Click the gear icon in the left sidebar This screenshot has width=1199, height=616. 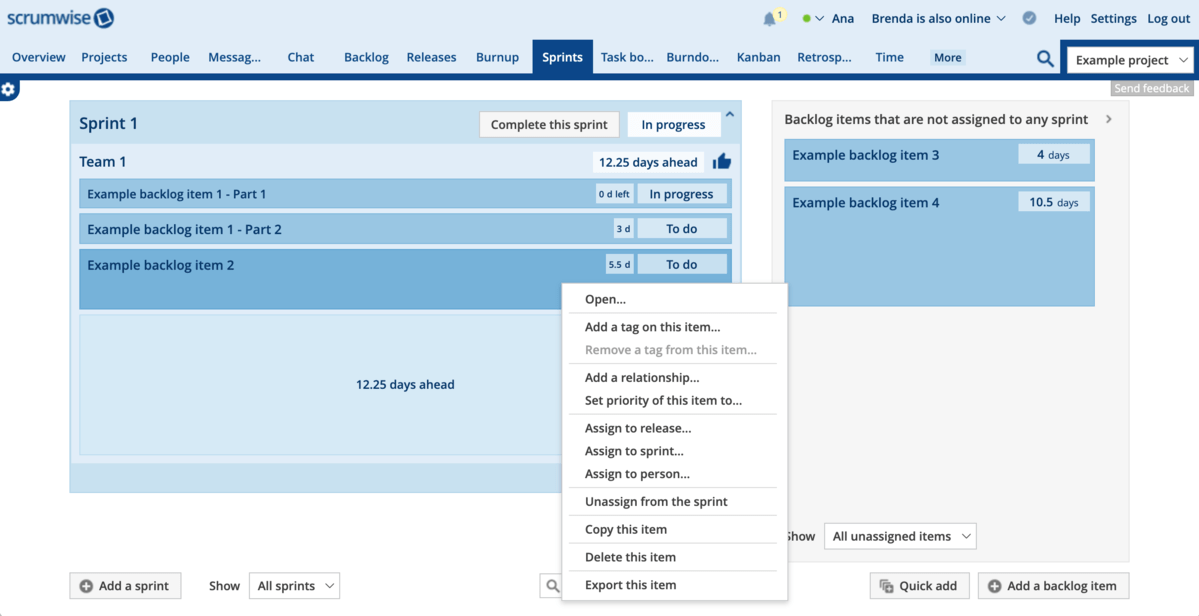(9, 89)
